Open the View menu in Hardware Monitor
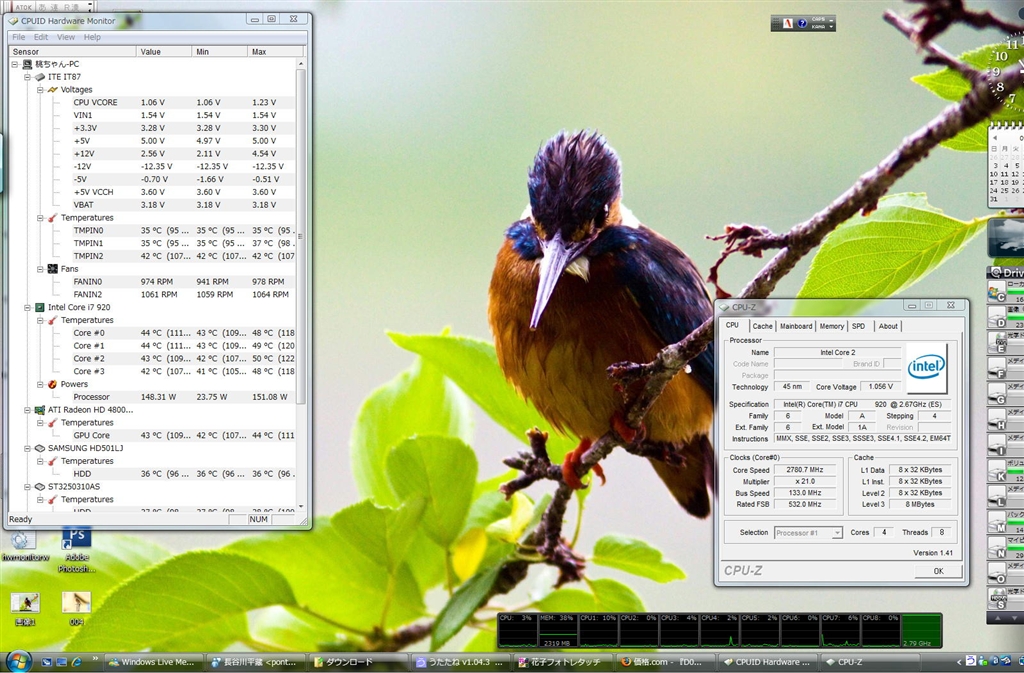The height and width of the screenshot is (673, 1024). (66, 37)
